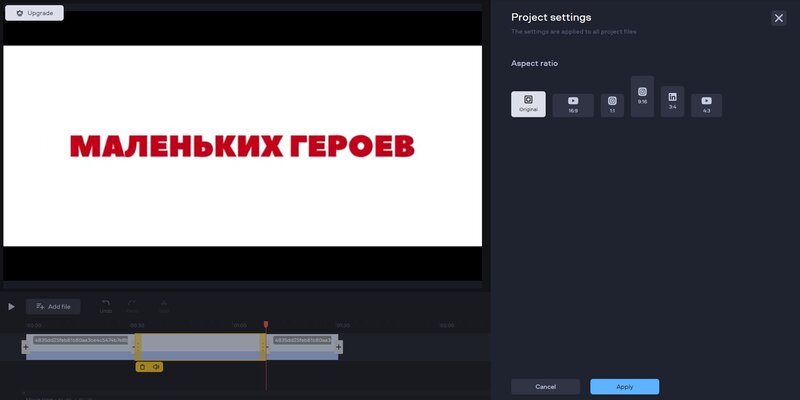The width and height of the screenshot is (800, 400).
Task: Apply the project settings
Action: coord(624,387)
